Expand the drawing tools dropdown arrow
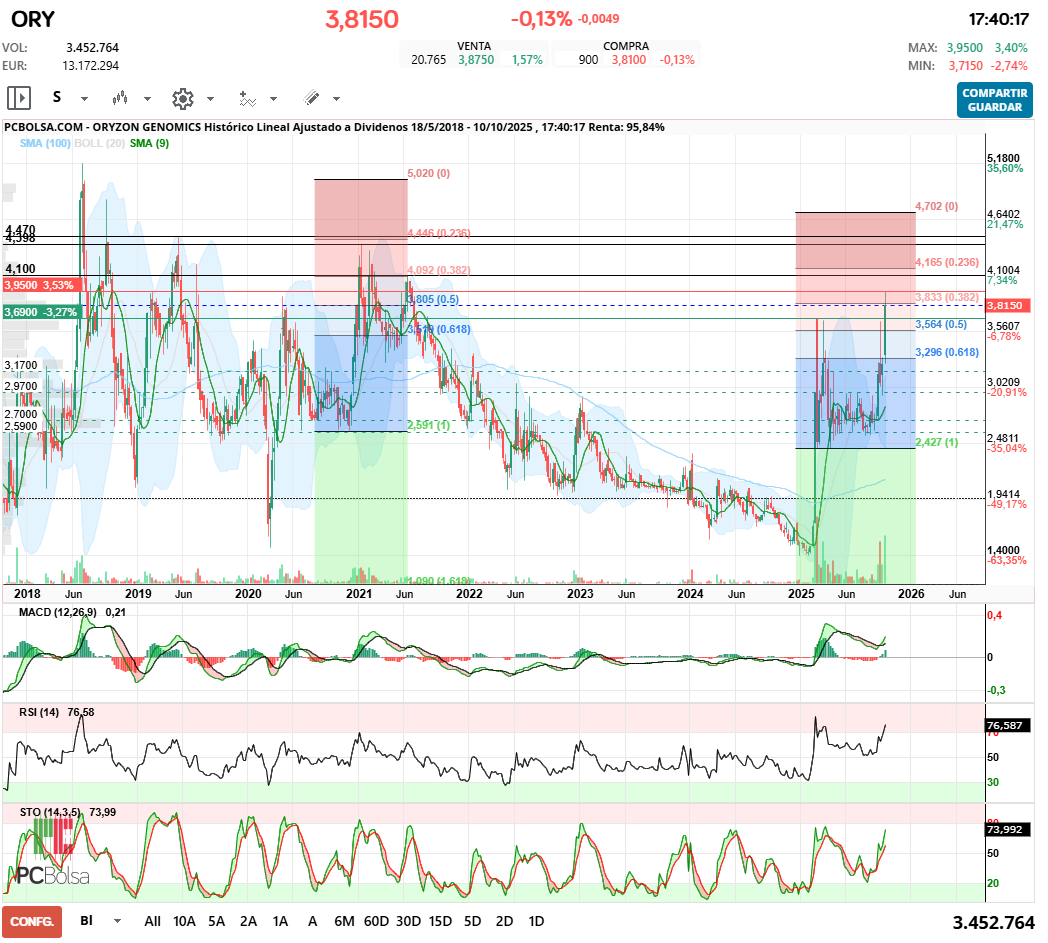1048x943 pixels. (x=336, y=99)
